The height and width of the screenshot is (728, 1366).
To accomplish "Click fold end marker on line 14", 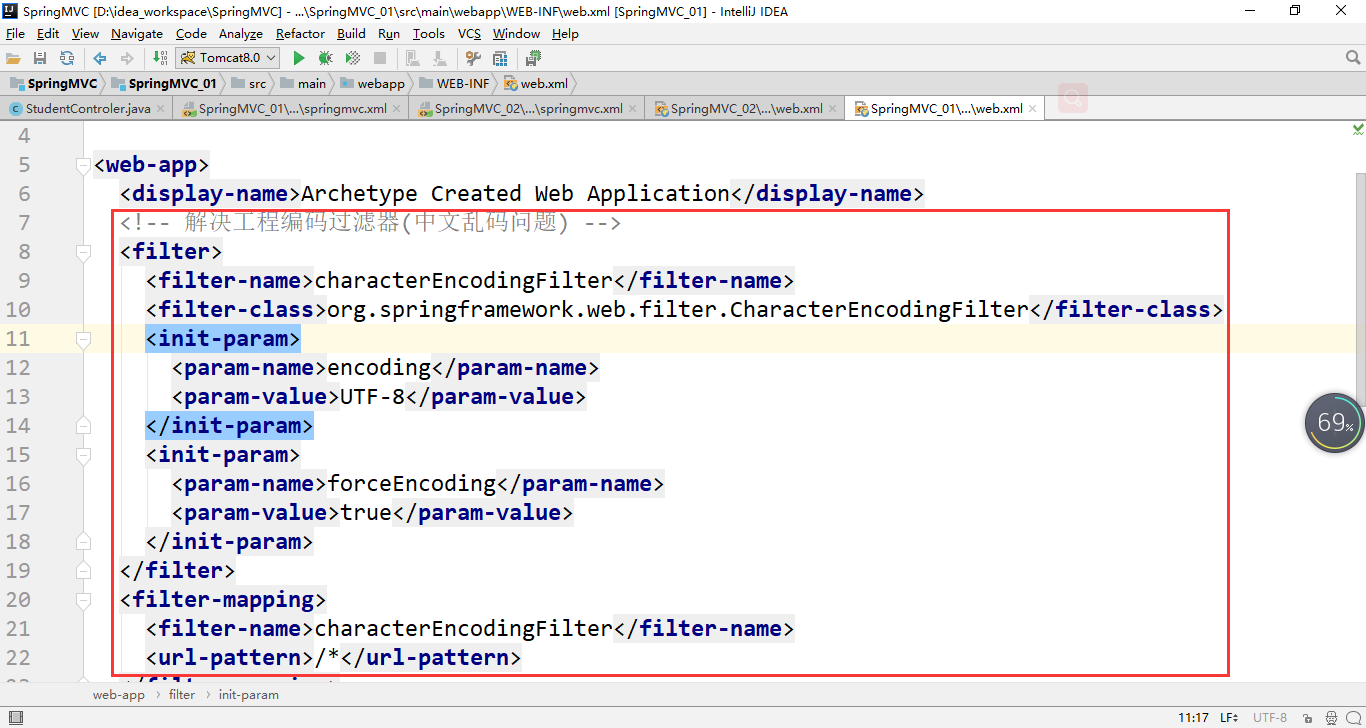I will click(83, 426).
